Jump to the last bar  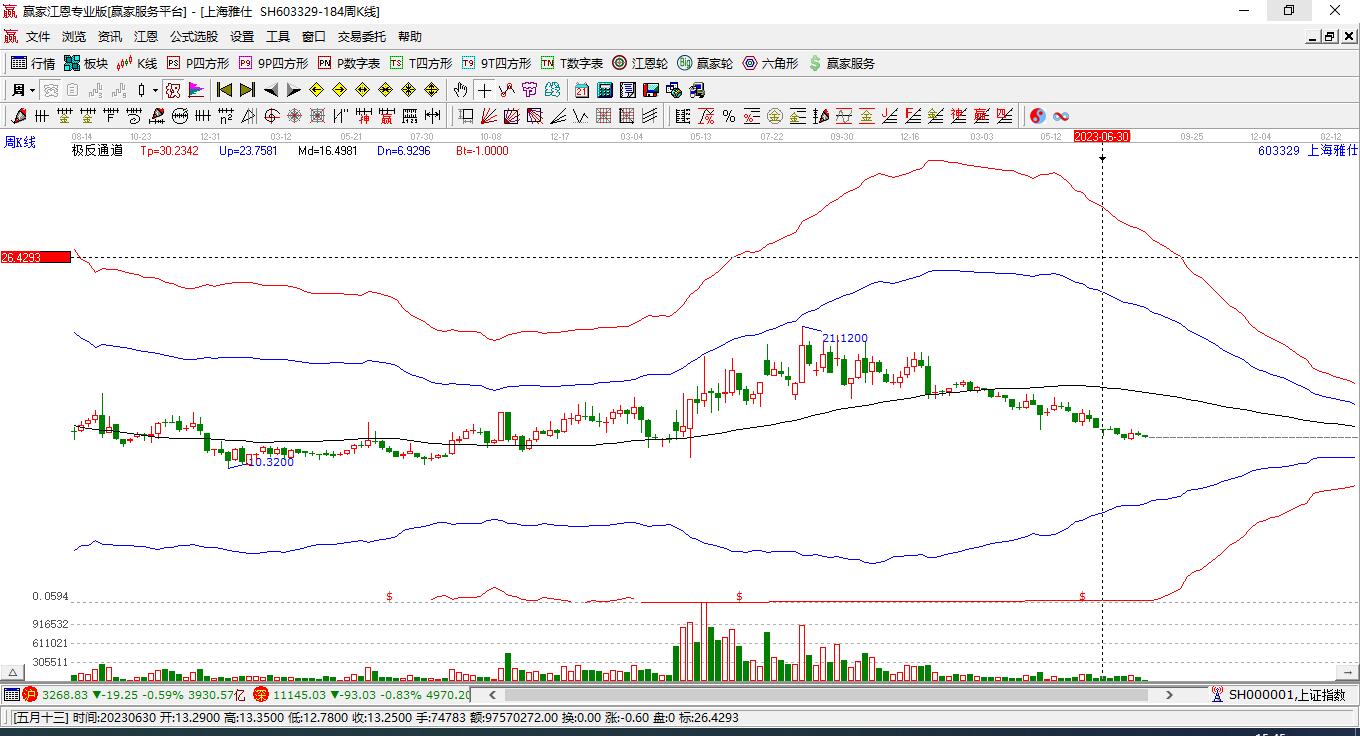click(247, 90)
